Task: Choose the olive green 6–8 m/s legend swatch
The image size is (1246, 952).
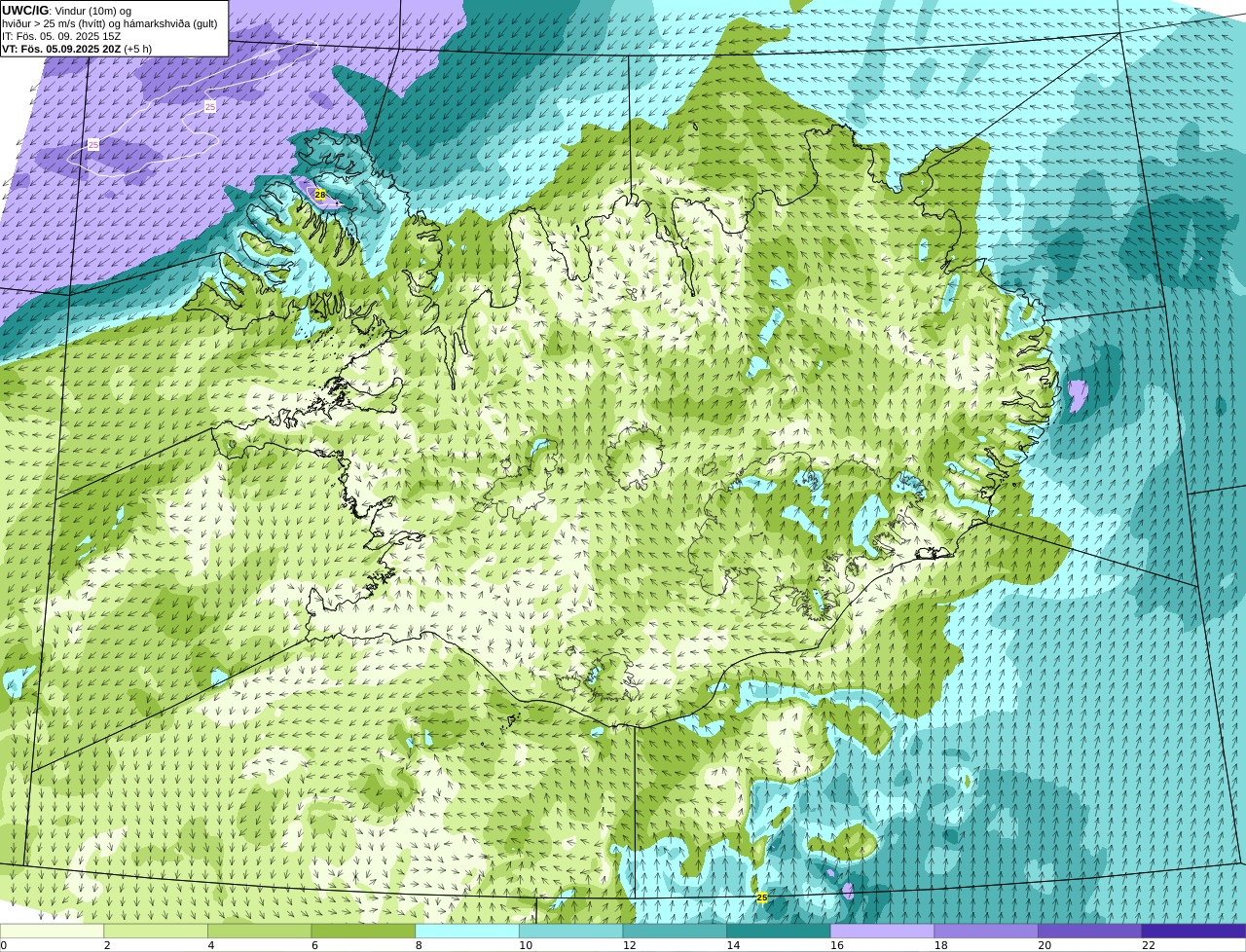Action: pos(363,931)
